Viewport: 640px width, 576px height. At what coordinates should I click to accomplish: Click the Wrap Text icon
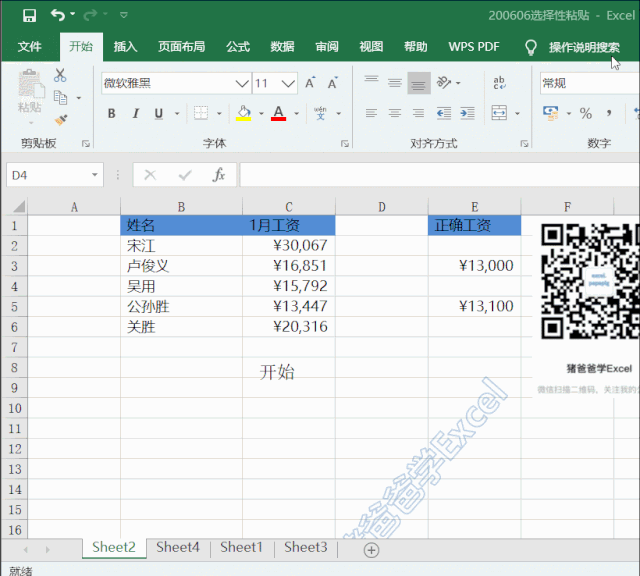[499, 83]
